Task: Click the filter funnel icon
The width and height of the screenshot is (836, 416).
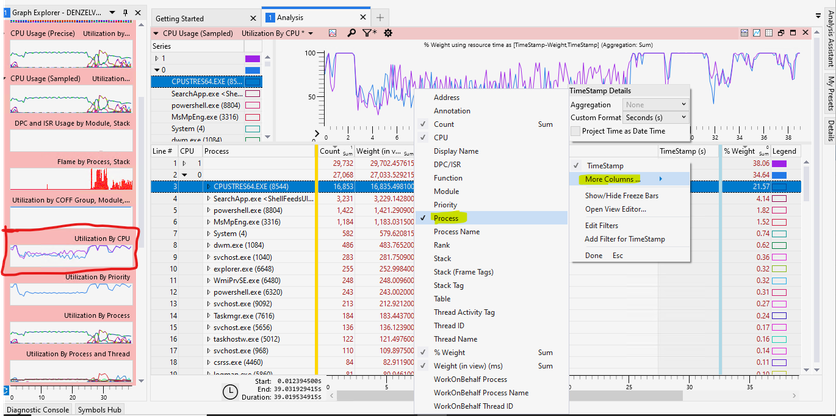Action: tap(369, 33)
